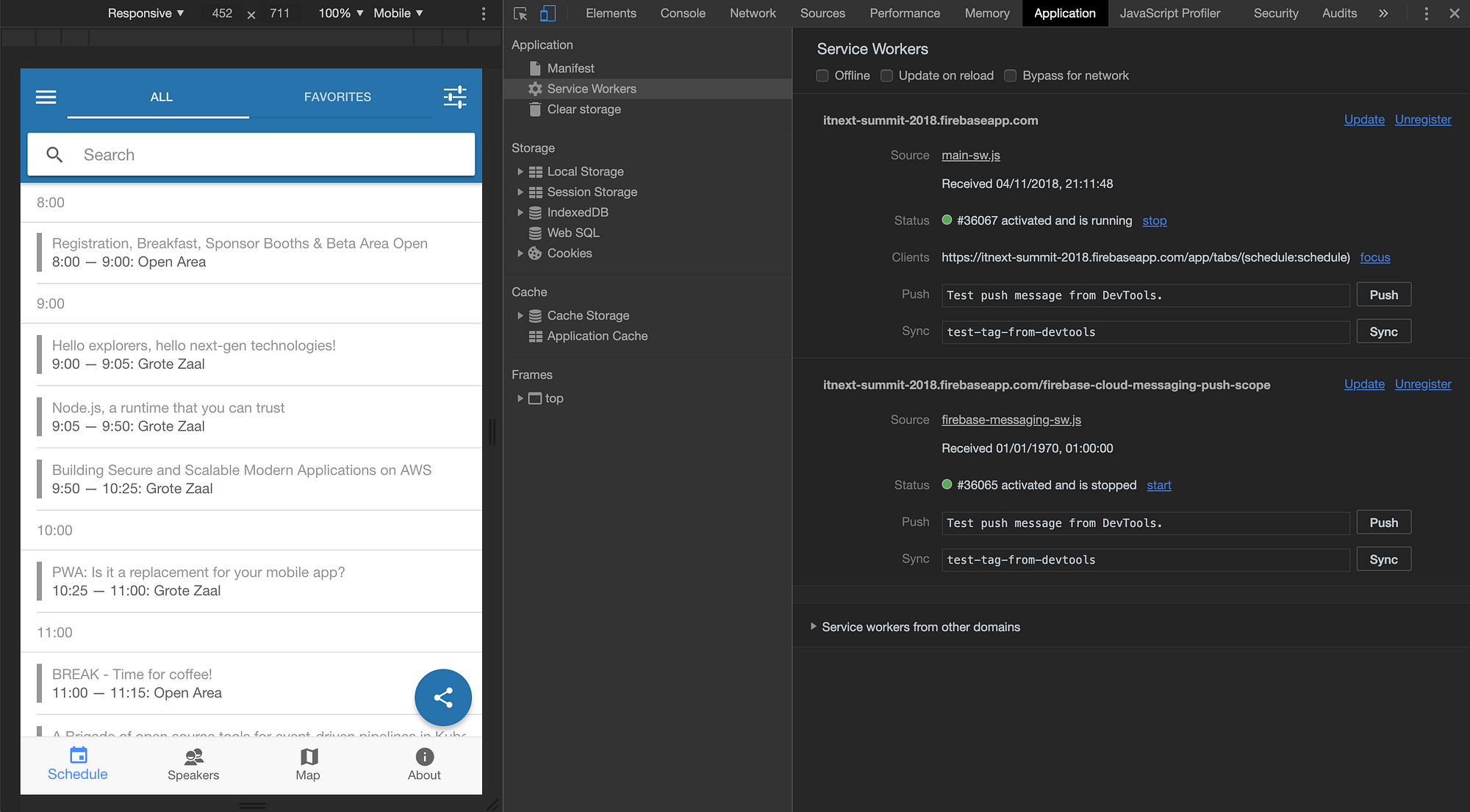Switch to the Network tab
The image size is (1470, 812).
[x=752, y=13]
